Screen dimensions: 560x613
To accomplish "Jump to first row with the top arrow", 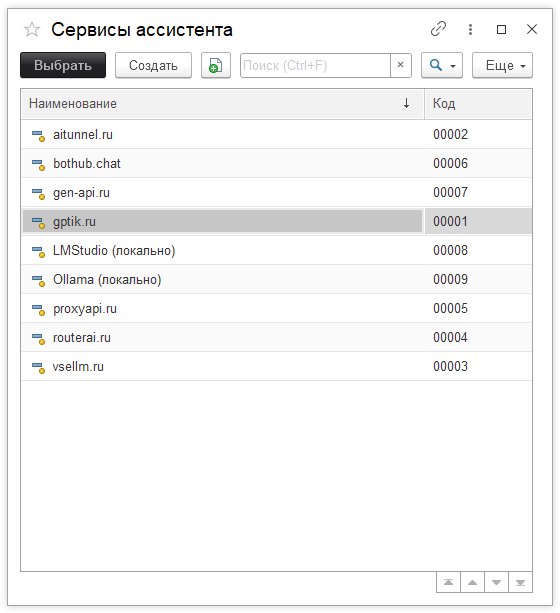I will (x=448, y=582).
